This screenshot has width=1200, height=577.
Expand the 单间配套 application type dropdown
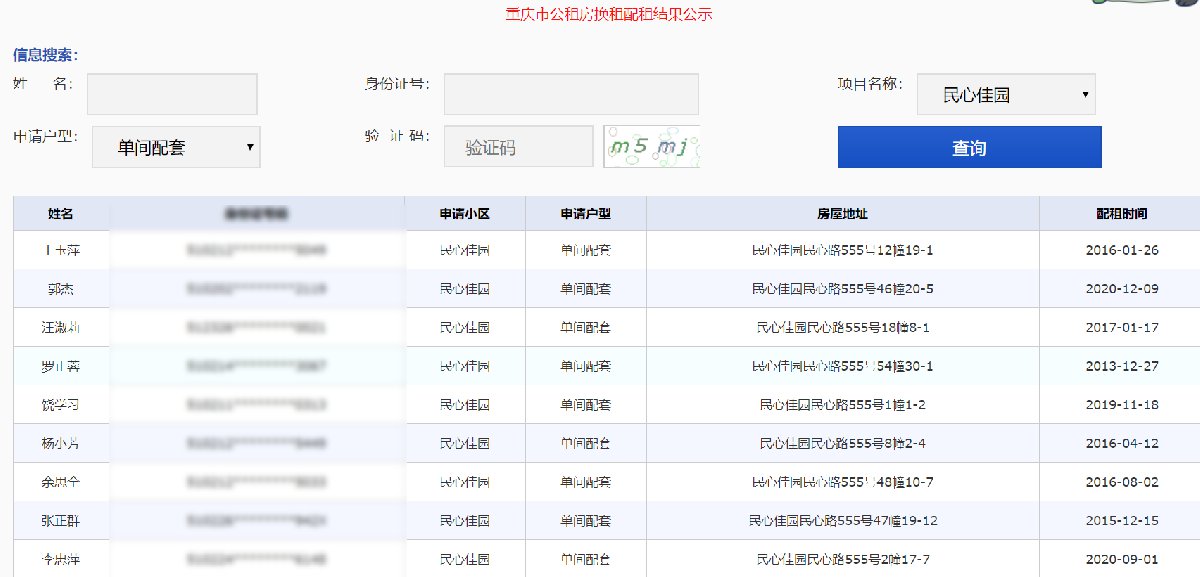click(x=176, y=147)
